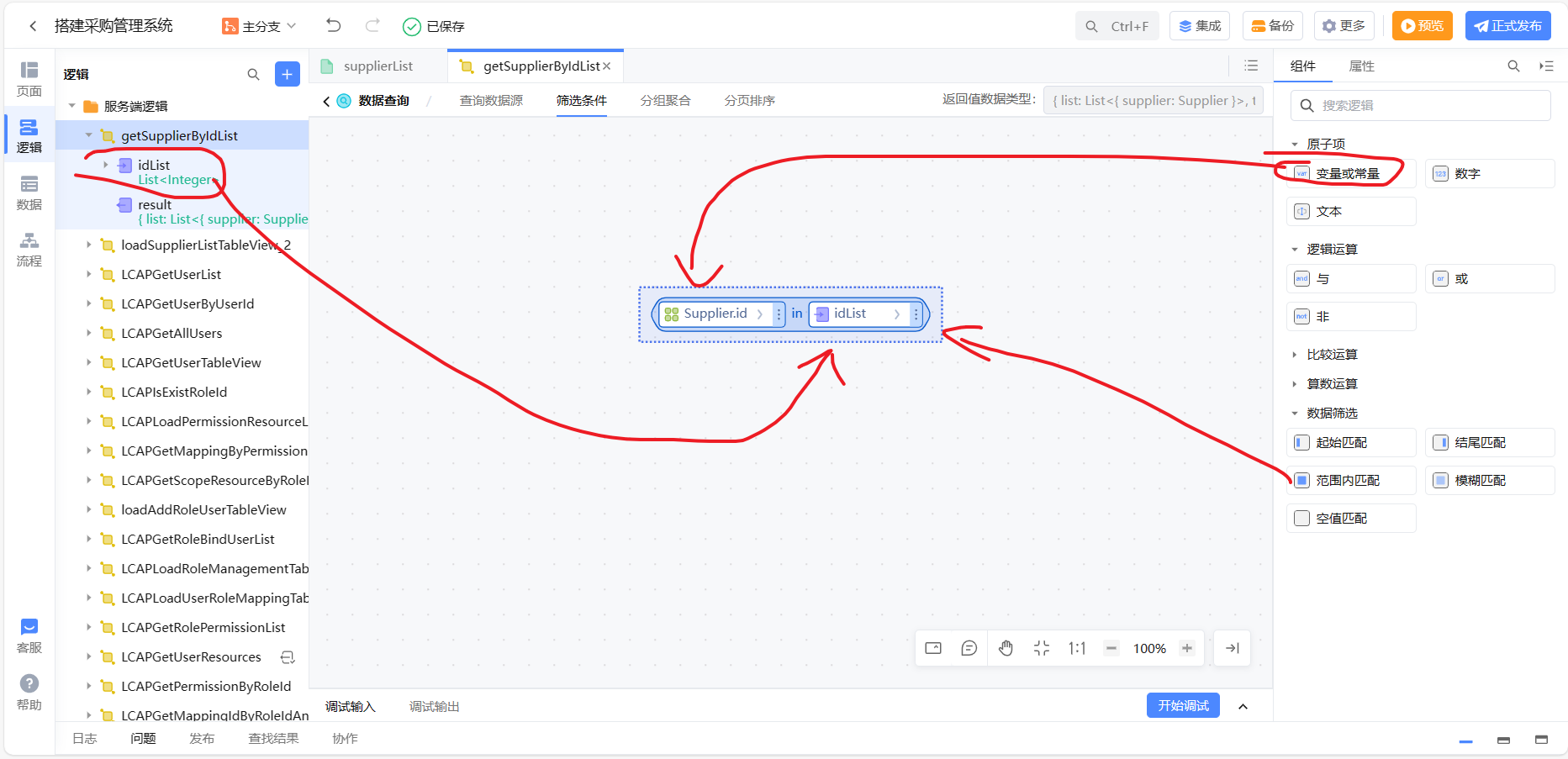Click the 开始调试 button
The image size is (1568, 759).
[x=1183, y=705]
